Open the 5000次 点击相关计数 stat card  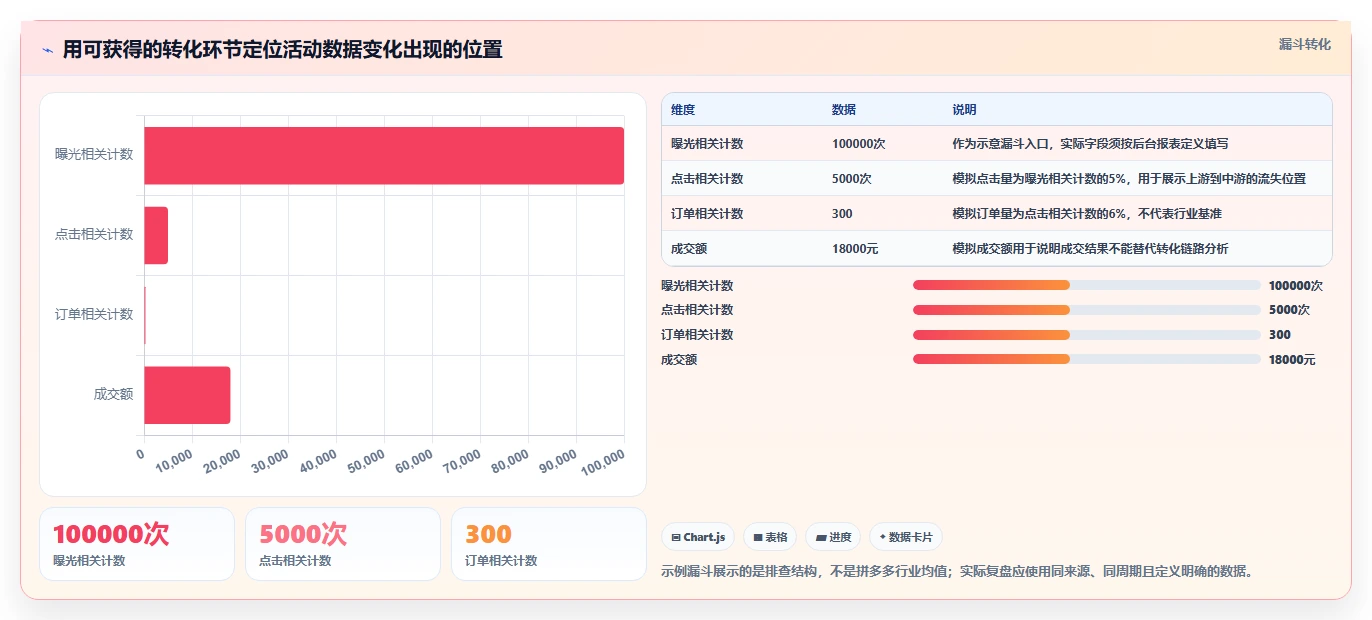pyautogui.click(x=343, y=544)
